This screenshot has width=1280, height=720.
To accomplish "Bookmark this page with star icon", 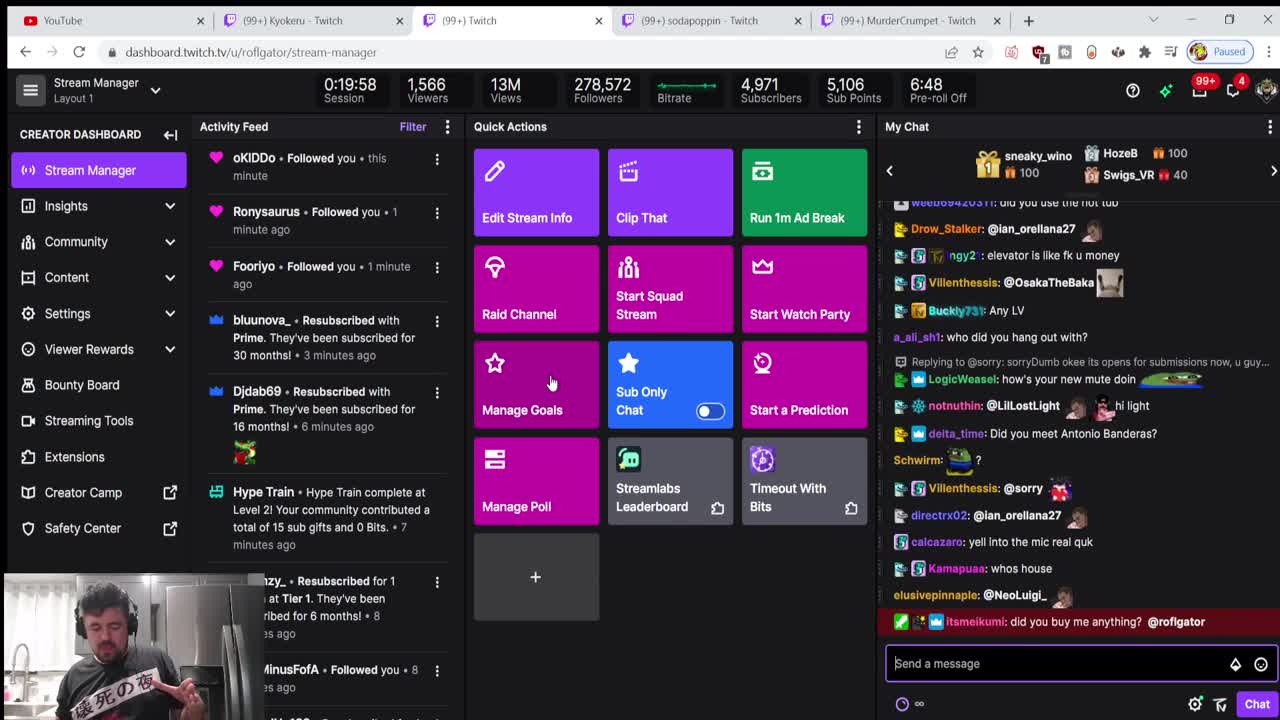I will tap(978, 52).
